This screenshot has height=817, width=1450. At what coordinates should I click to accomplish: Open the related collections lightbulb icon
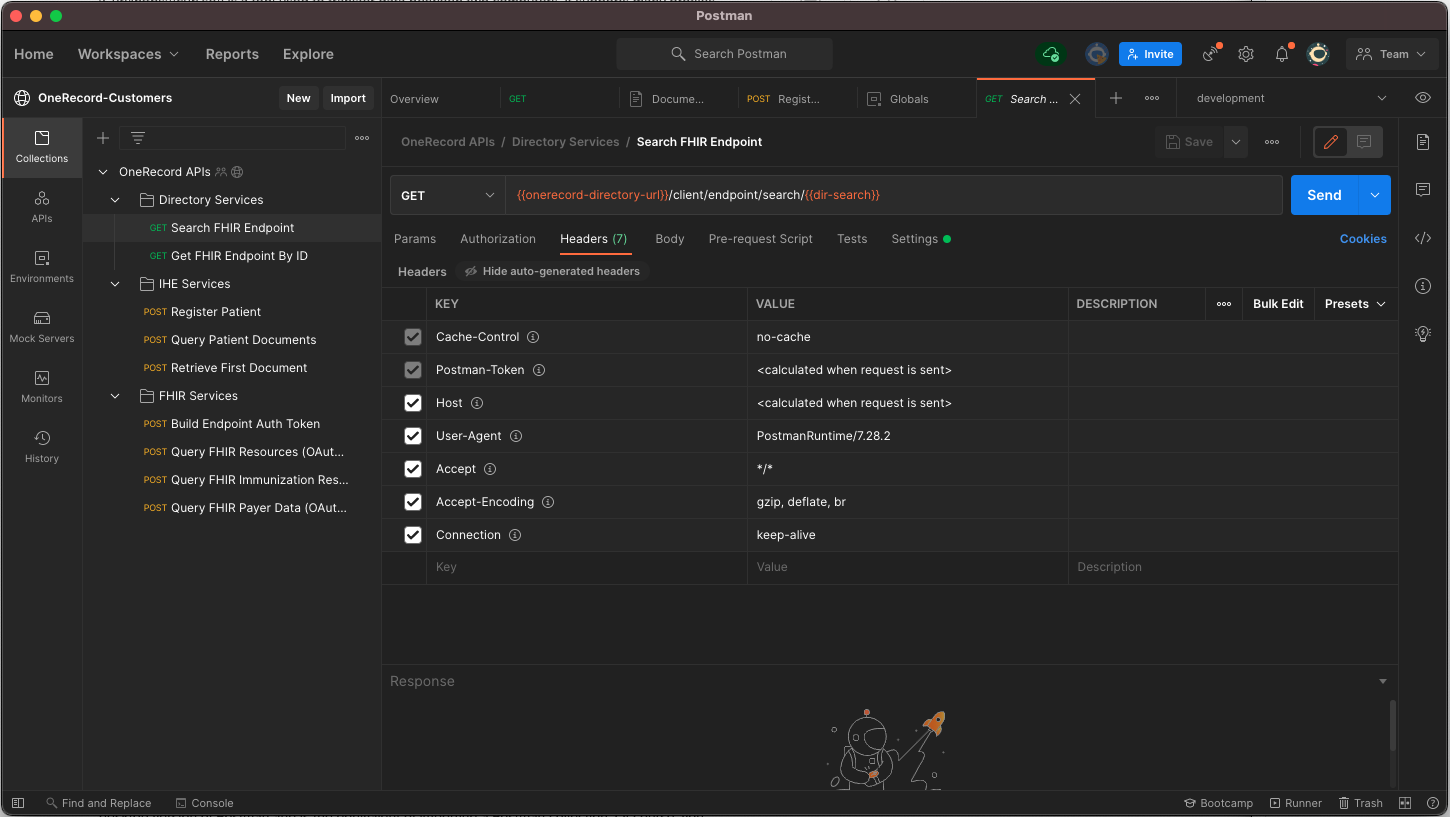pyautogui.click(x=1423, y=334)
